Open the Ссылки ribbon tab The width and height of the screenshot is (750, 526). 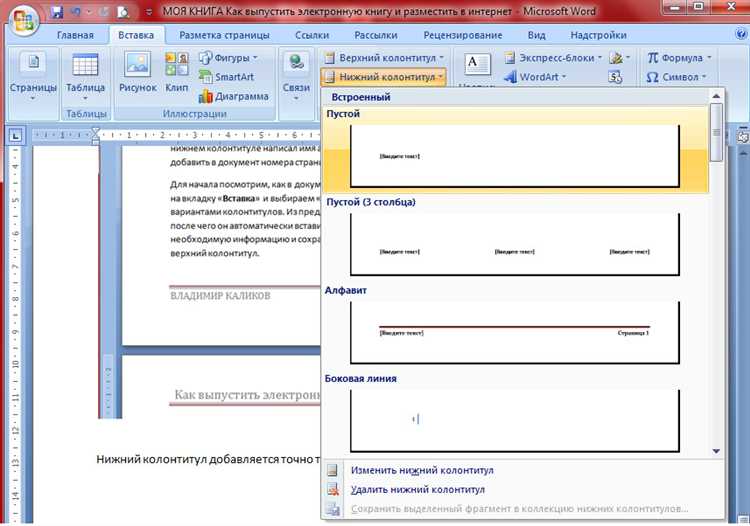tap(312, 35)
